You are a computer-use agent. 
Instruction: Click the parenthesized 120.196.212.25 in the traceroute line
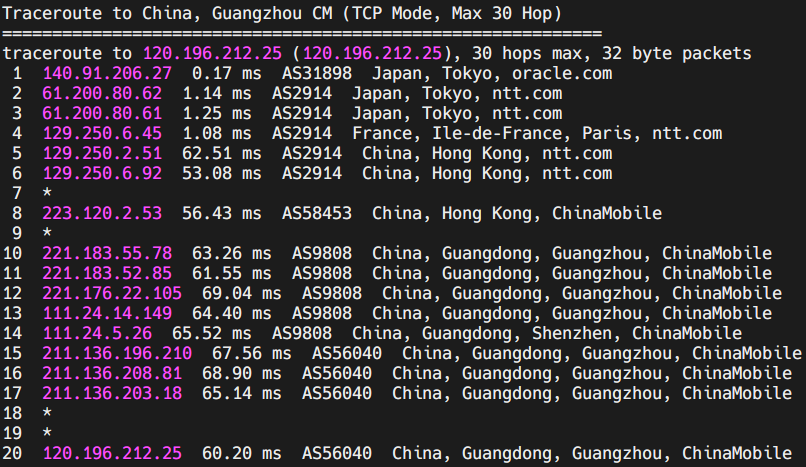(x=372, y=53)
